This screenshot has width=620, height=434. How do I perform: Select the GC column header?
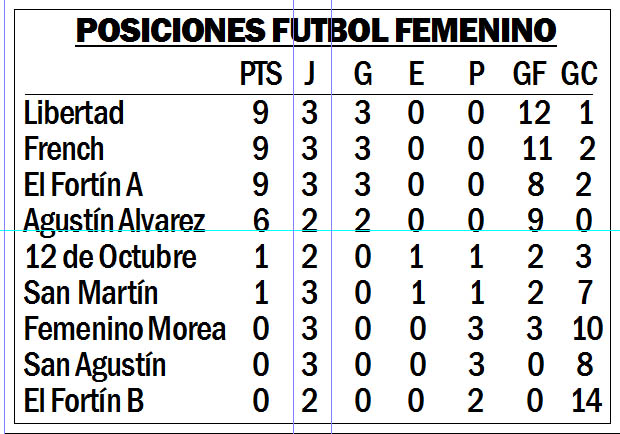(x=579, y=74)
